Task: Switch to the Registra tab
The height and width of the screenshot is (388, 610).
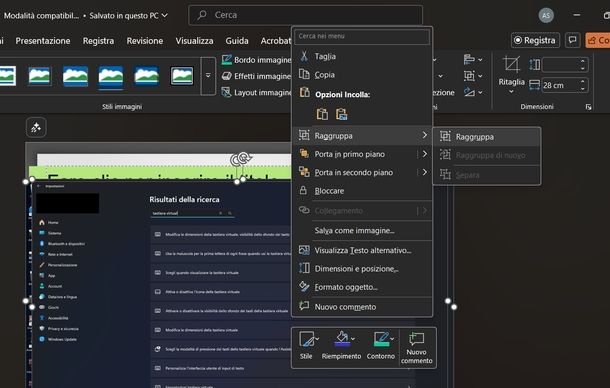Action: point(98,41)
